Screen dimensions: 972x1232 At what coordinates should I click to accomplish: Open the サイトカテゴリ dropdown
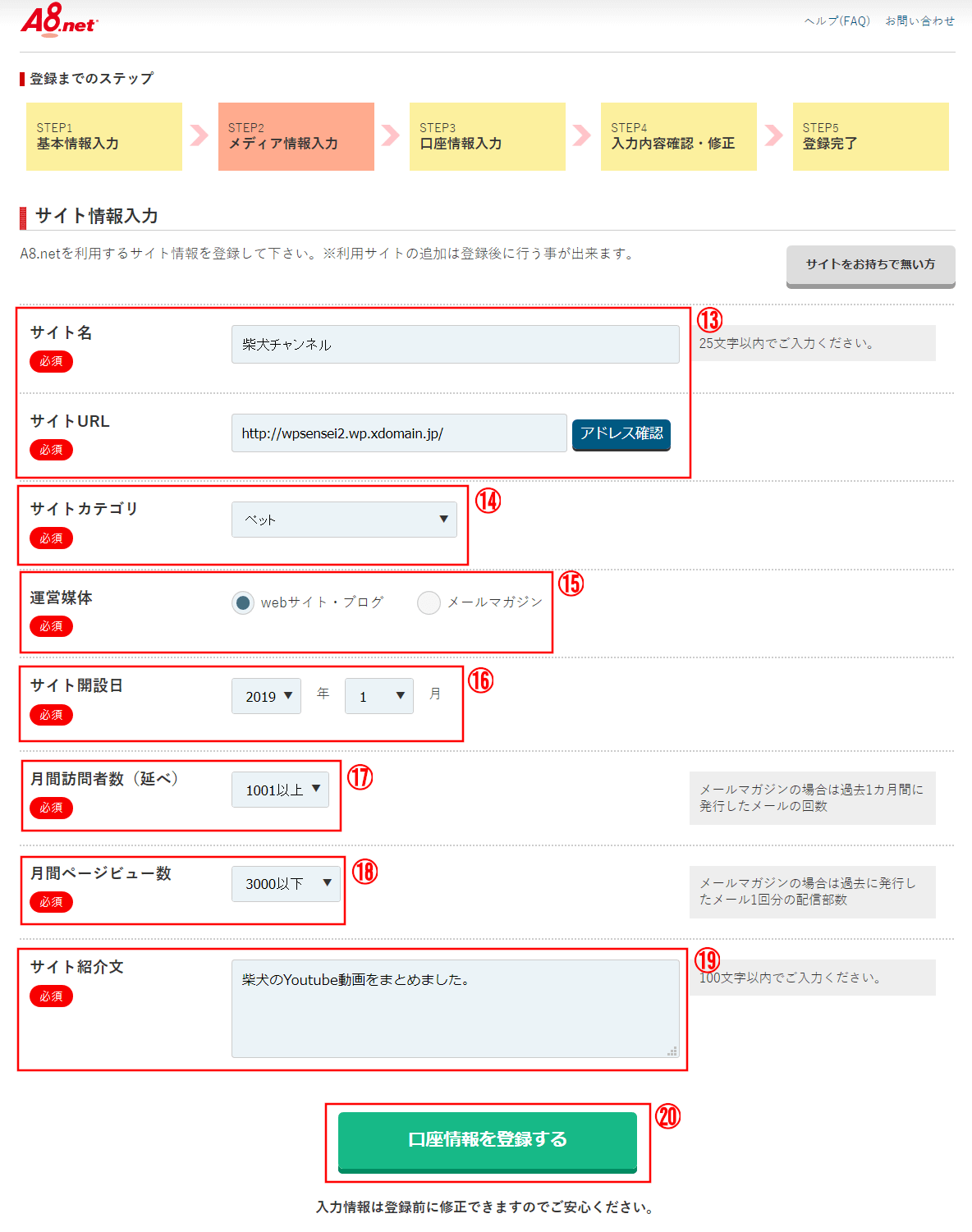[345, 520]
